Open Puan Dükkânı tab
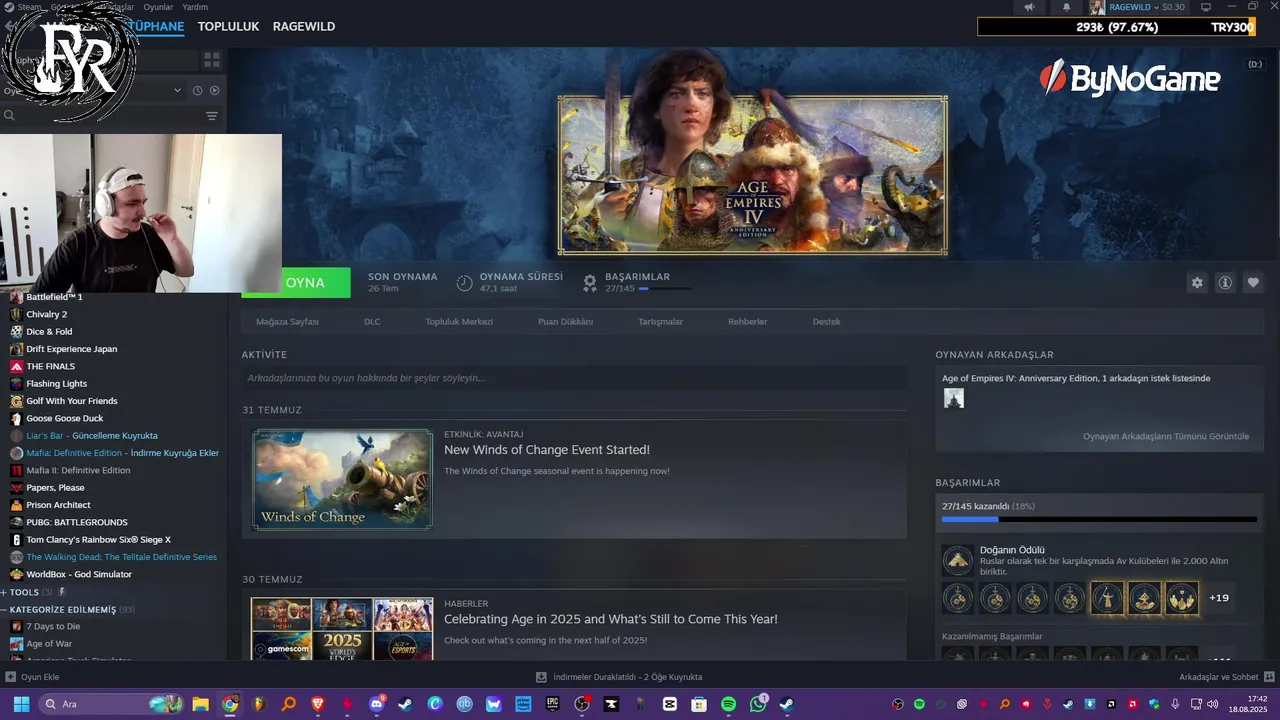This screenshot has width=1280, height=720. tap(566, 322)
